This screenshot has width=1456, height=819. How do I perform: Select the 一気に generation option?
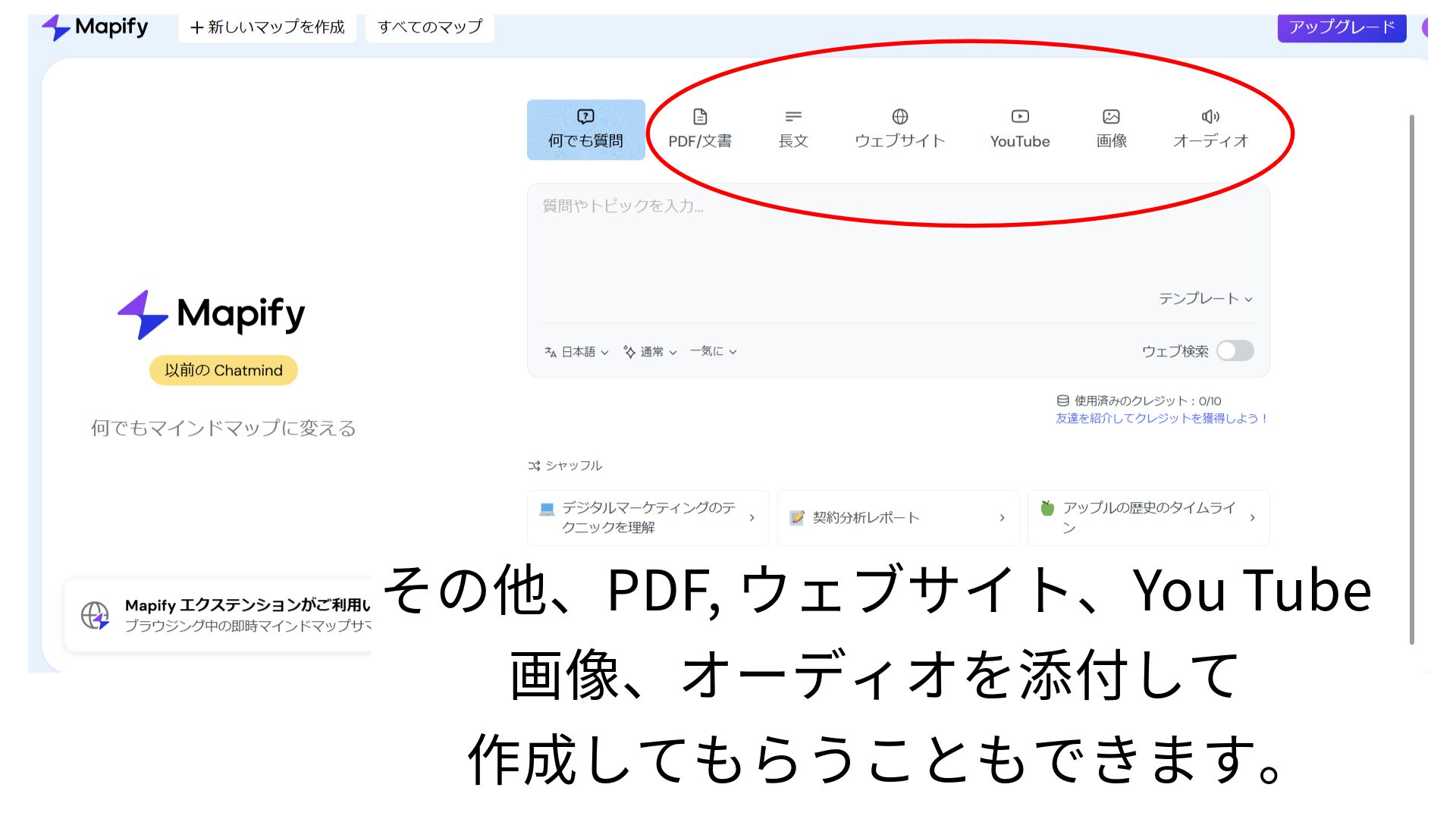pos(711,351)
